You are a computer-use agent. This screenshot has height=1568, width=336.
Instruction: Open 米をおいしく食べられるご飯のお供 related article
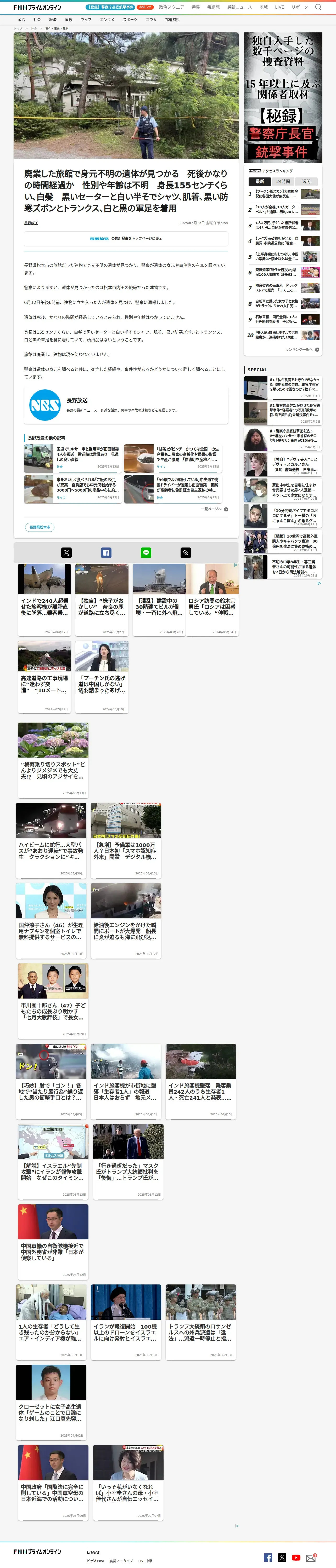[72, 489]
